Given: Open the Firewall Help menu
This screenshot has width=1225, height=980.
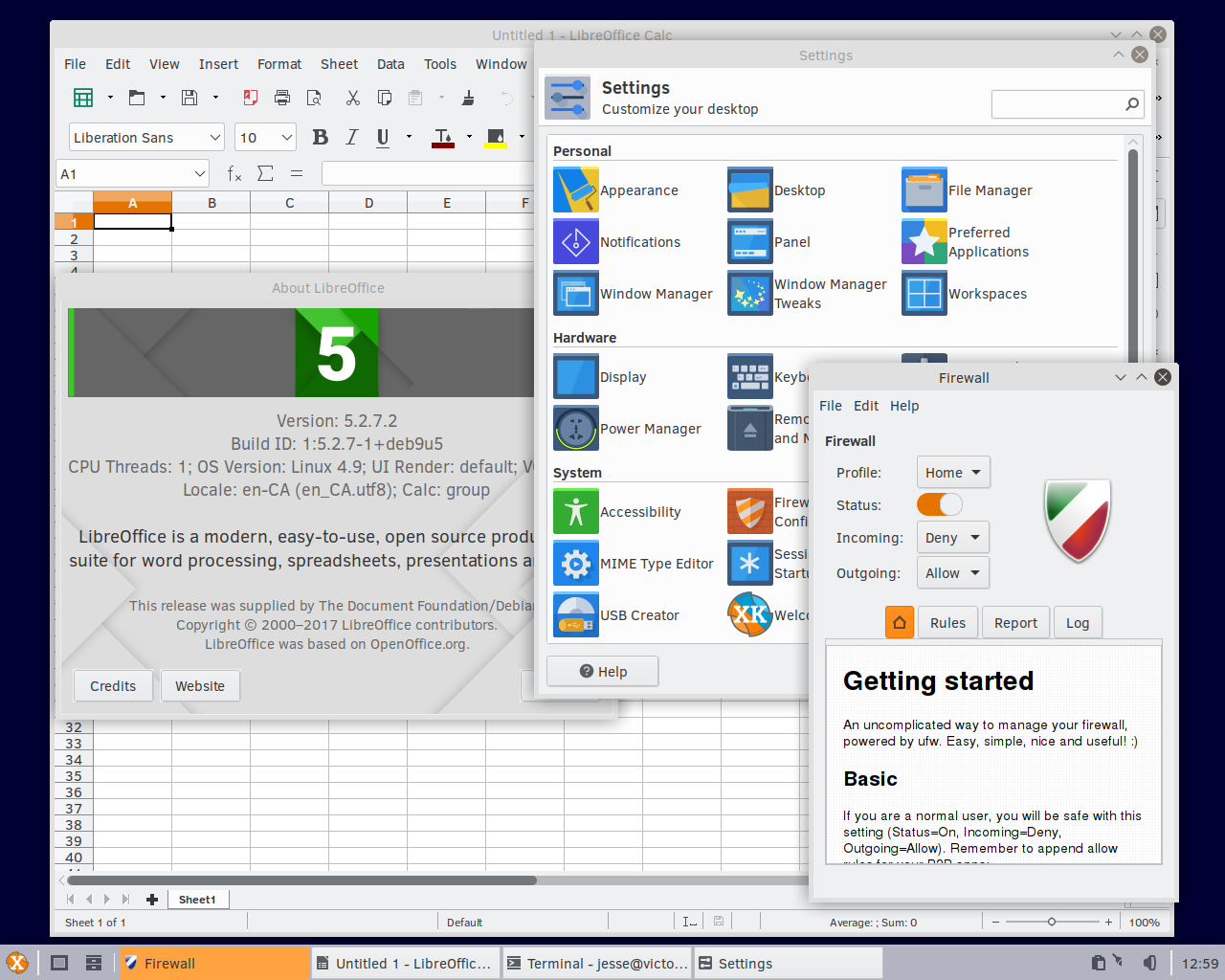Looking at the screenshot, I should click(904, 406).
